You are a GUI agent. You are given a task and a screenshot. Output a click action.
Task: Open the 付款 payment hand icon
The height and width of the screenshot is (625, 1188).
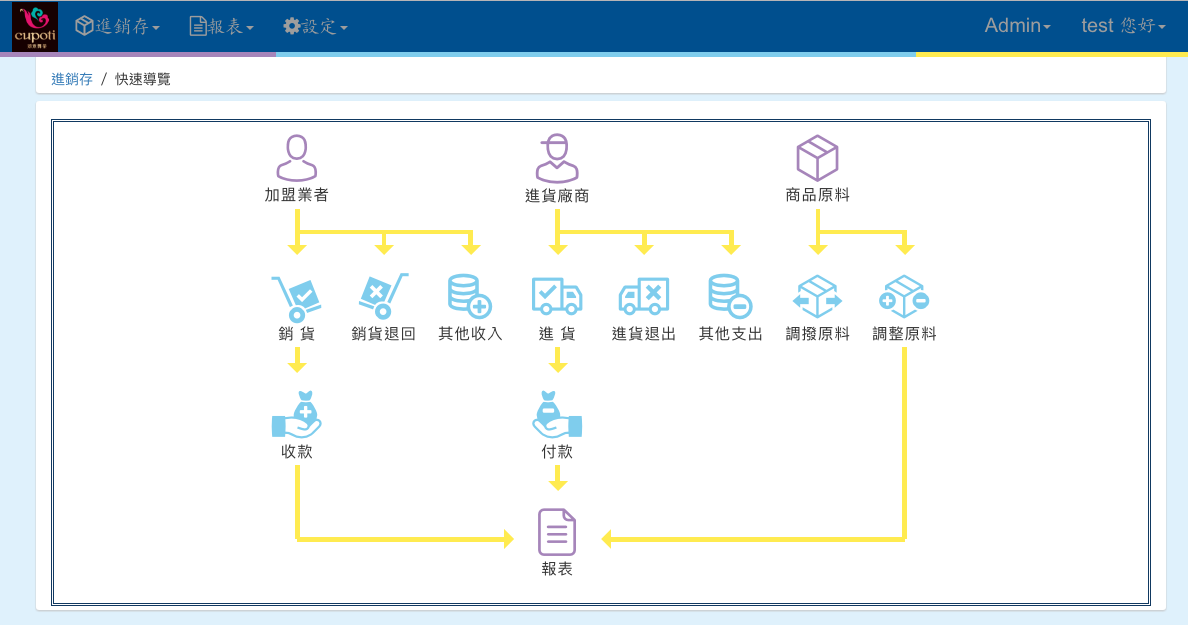(x=557, y=414)
